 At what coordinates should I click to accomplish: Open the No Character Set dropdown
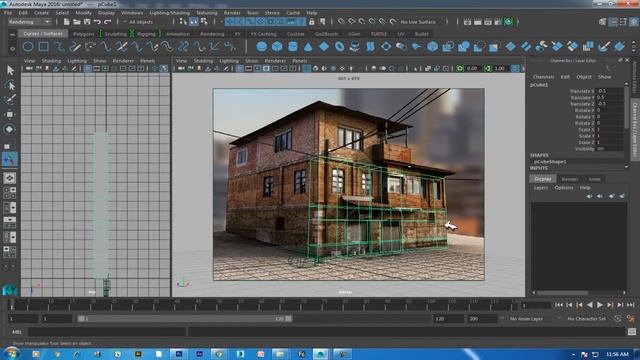click(588, 318)
